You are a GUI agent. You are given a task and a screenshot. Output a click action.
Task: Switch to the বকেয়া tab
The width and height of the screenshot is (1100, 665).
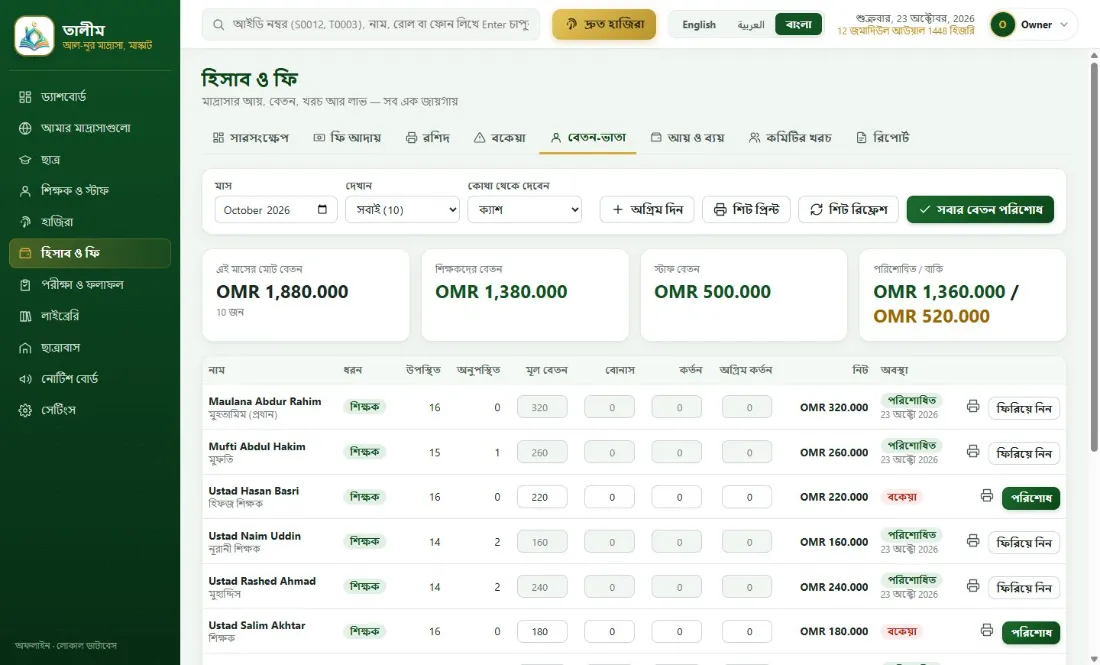[499, 137]
